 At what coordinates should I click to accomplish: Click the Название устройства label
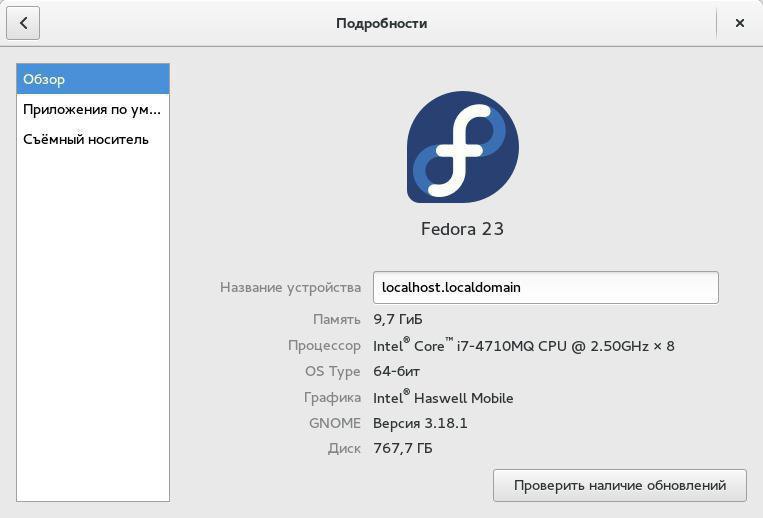pyautogui.click(x=290, y=287)
